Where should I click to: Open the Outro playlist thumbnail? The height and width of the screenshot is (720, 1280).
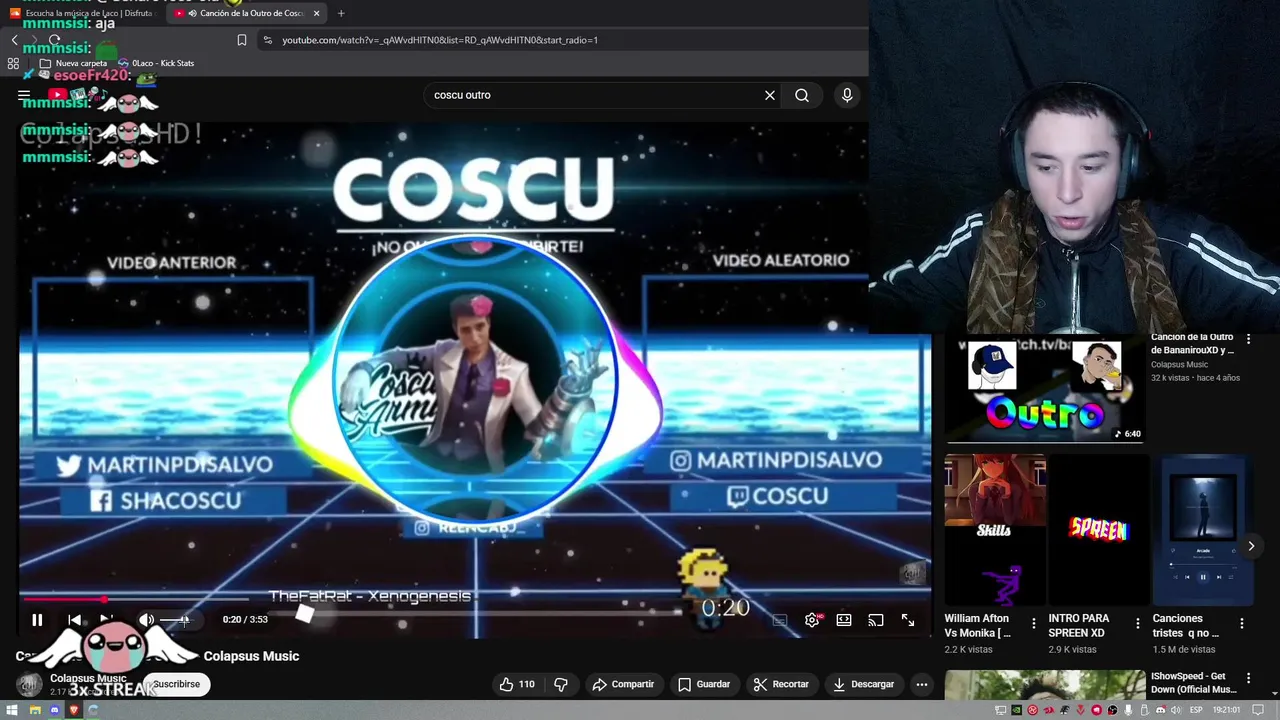1045,389
